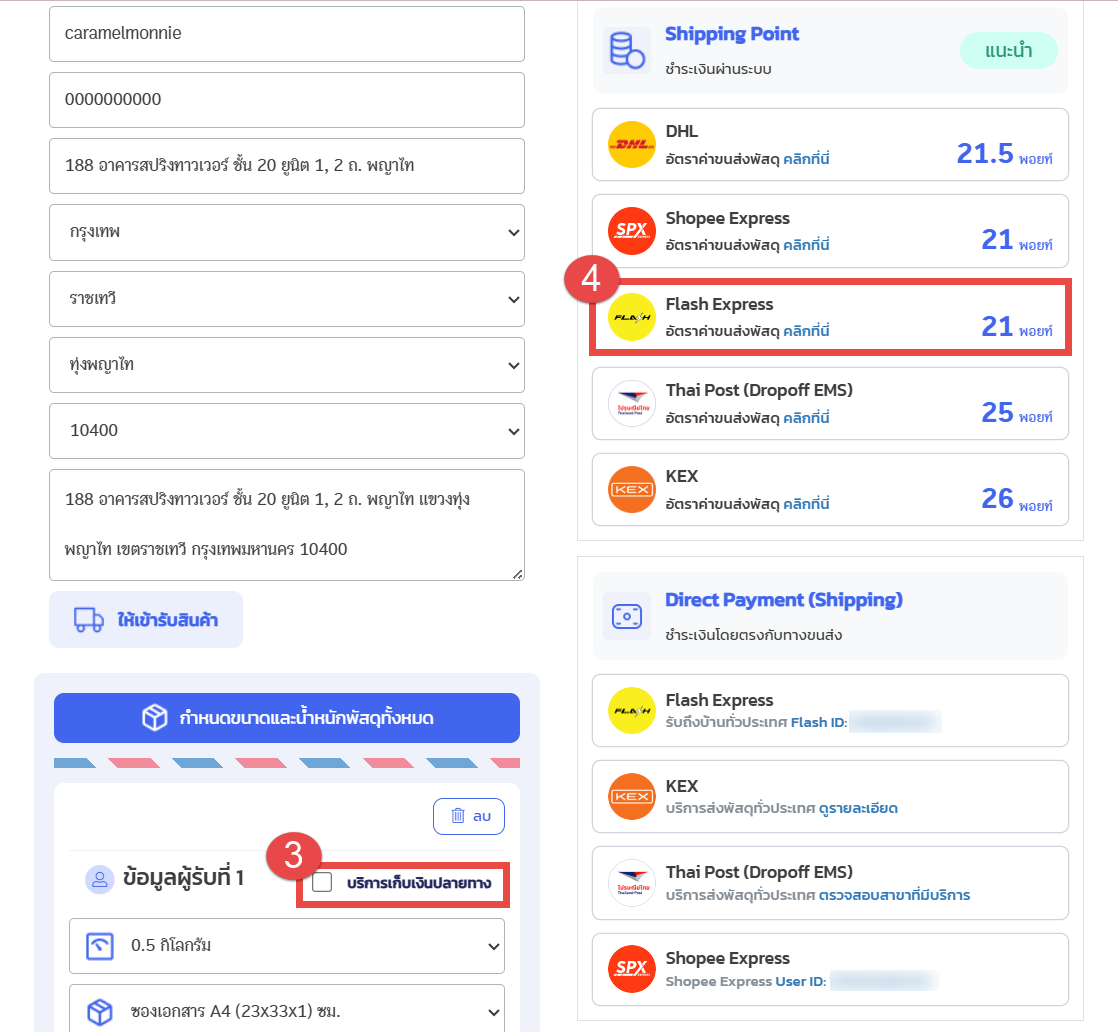Click the KEX logo under Shipping Point
This screenshot has height=1032, width=1118.
point(631,490)
